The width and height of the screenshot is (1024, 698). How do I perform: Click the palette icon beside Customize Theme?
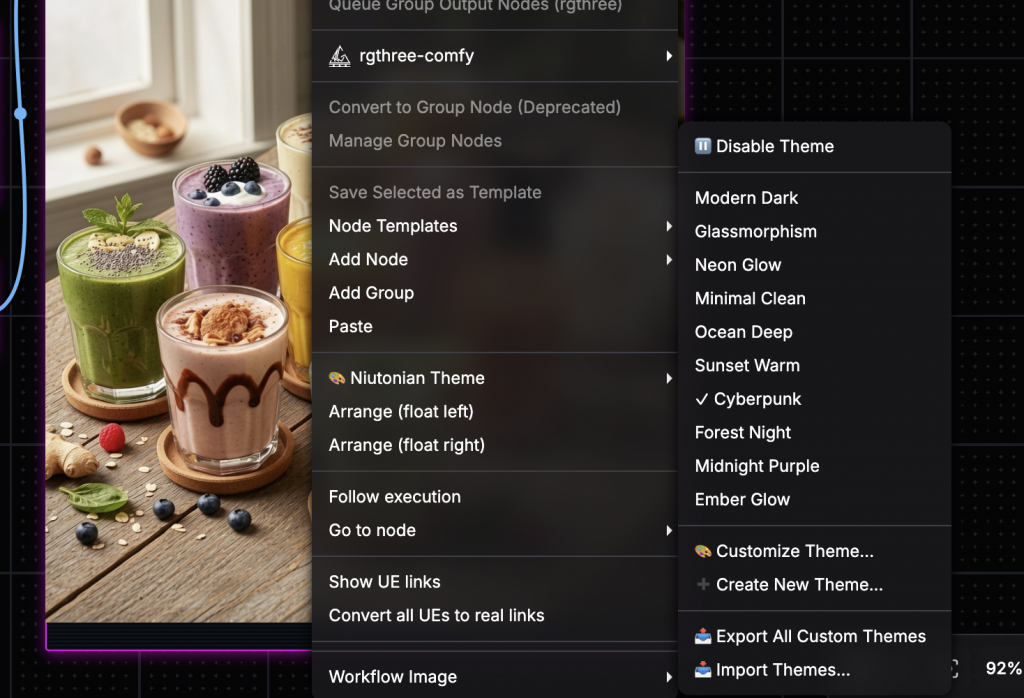click(703, 551)
